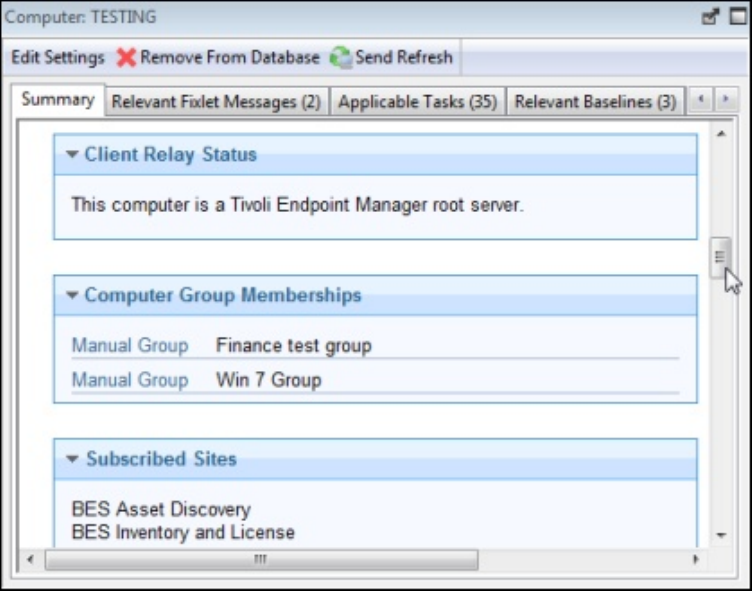The height and width of the screenshot is (591, 752).
Task: Click the horizontal scrollbar left arrow
Action: [x=30, y=559]
